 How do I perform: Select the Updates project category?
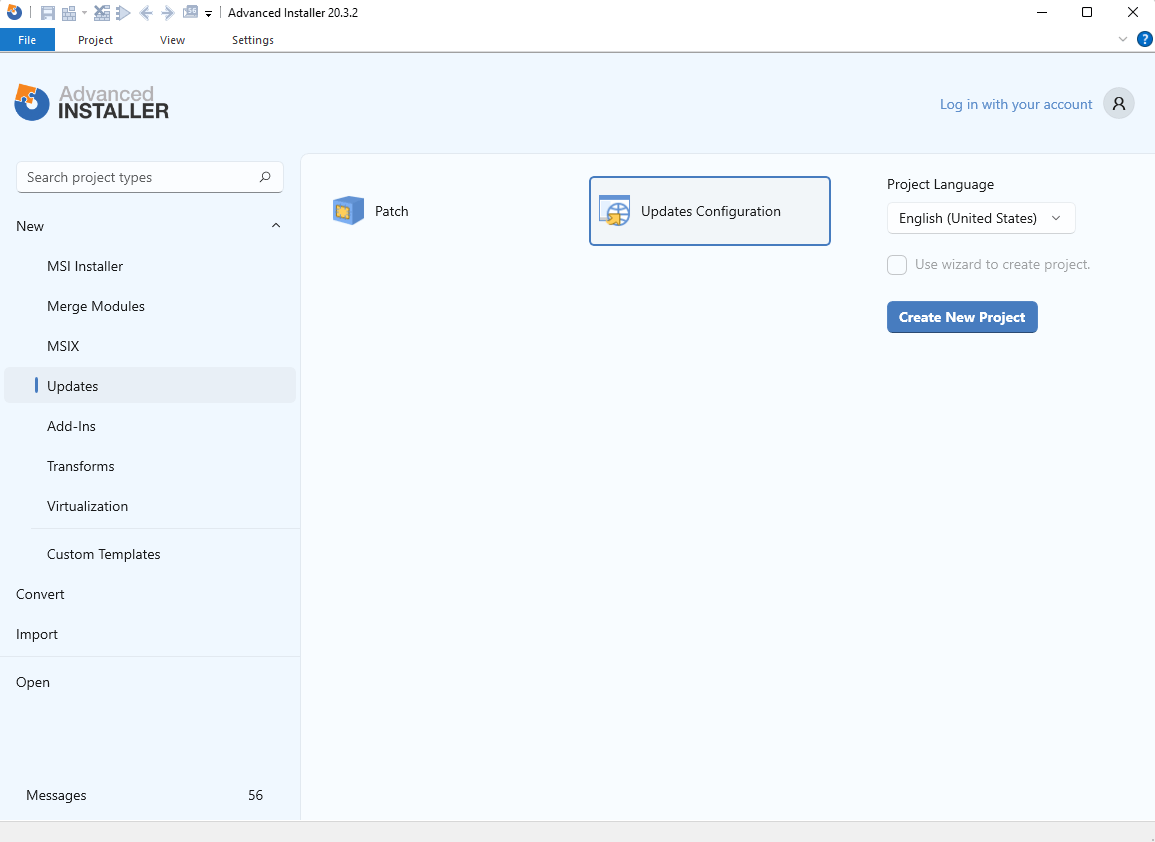tap(150, 385)
